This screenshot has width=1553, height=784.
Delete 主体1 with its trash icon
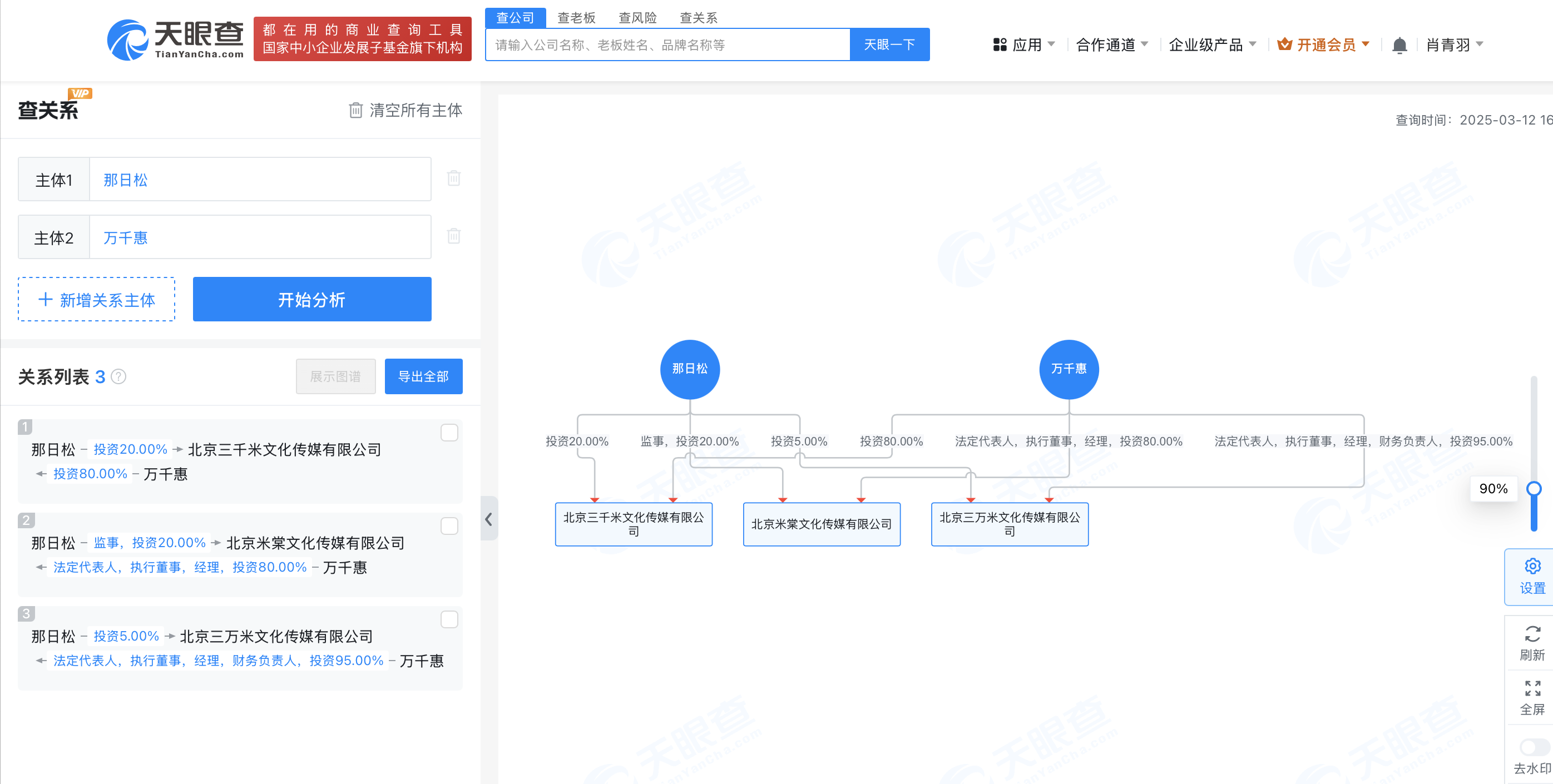(453, 178)
